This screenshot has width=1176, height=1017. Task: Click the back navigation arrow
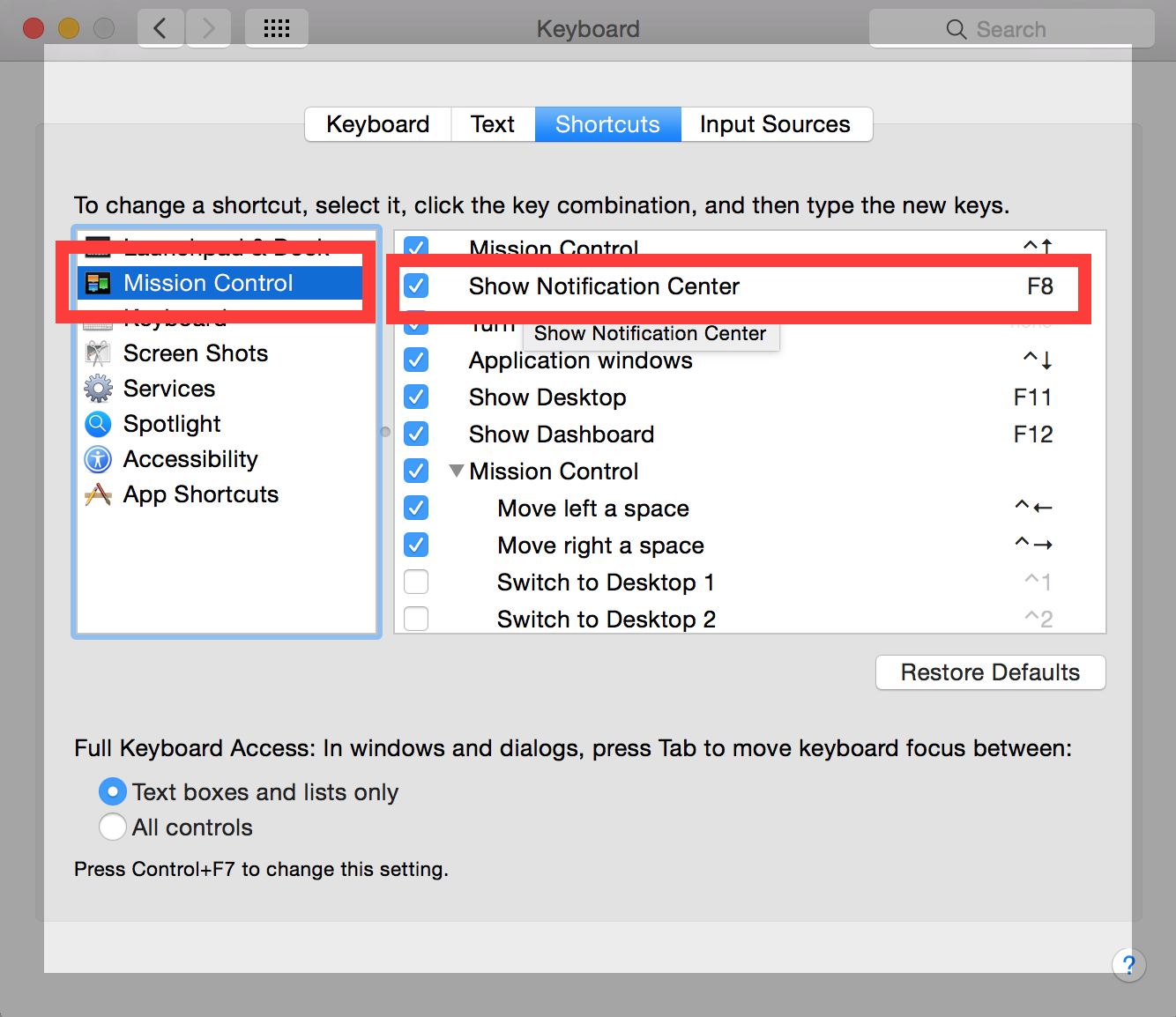[x=160, y=27]
